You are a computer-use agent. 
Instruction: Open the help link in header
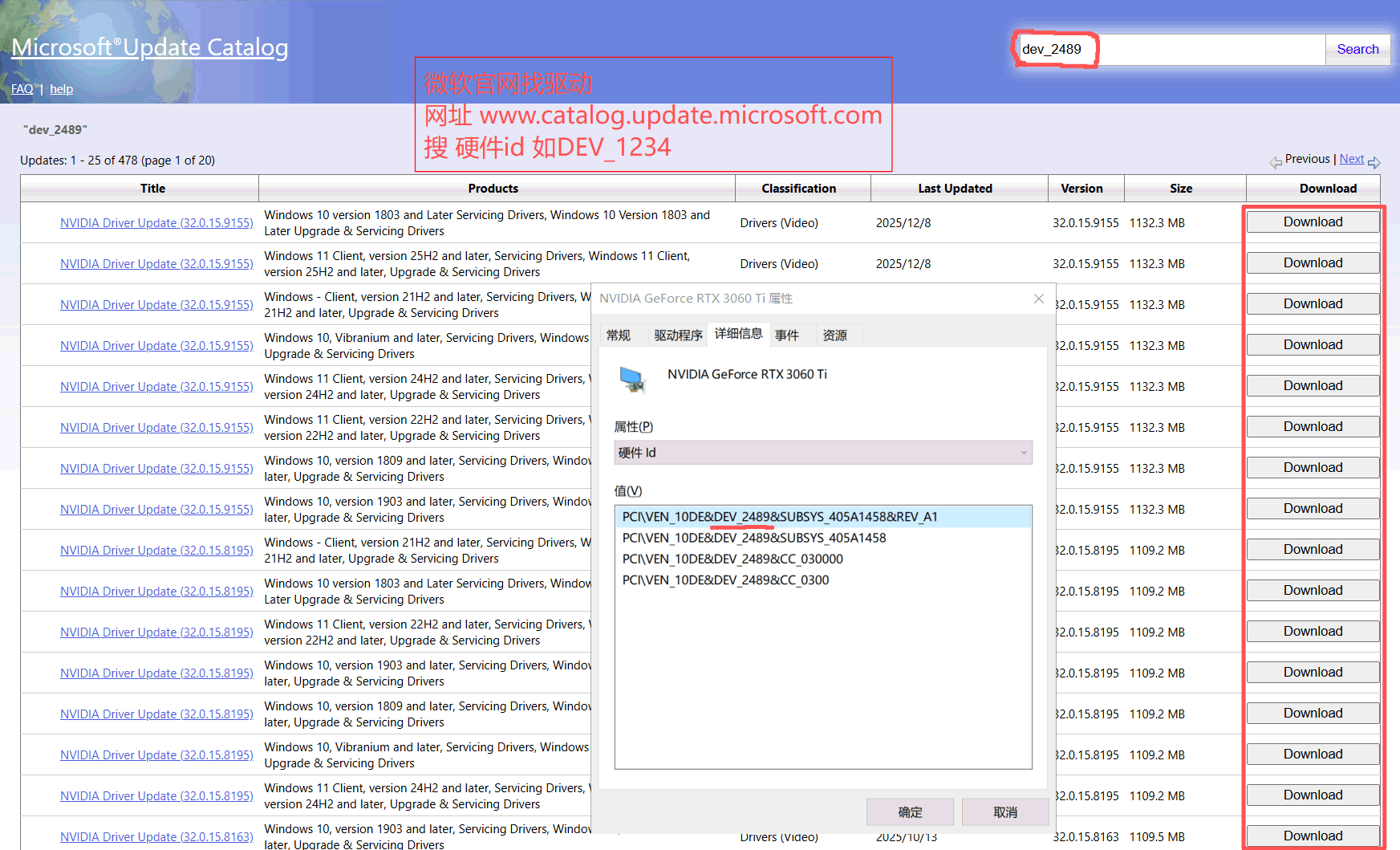coord(61,89)
